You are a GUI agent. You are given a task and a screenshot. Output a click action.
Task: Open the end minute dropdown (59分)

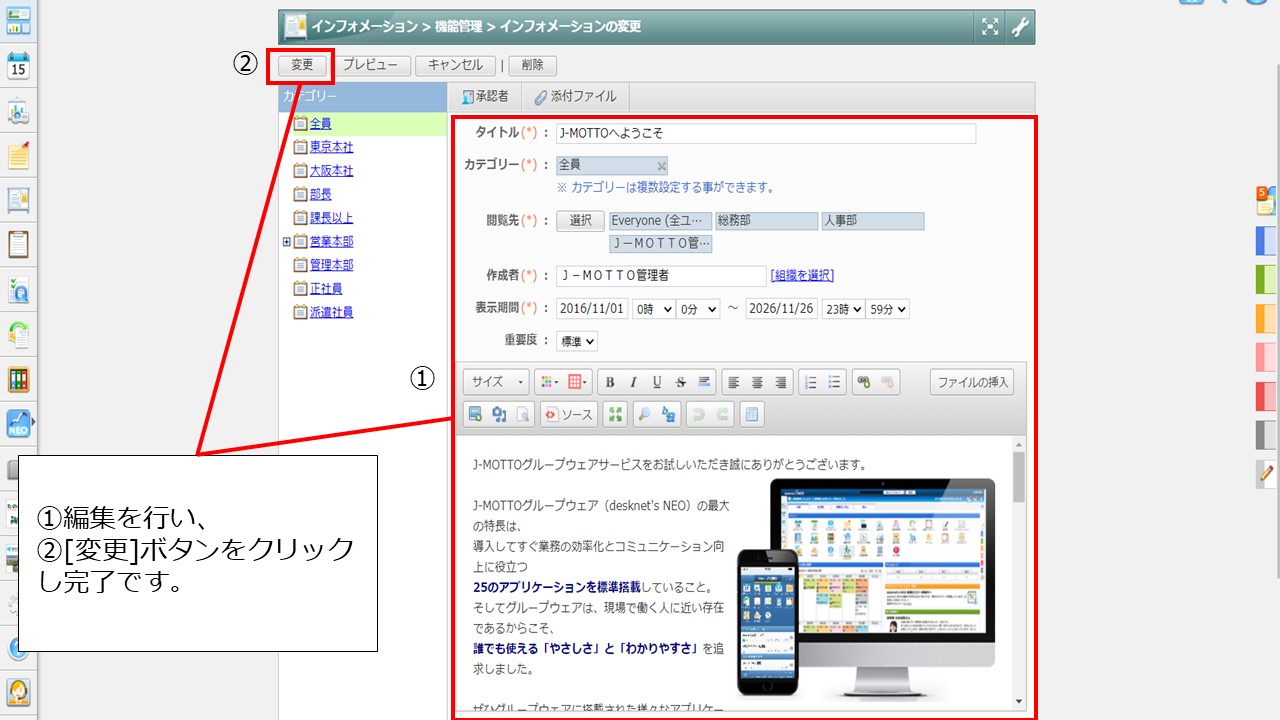pyautogui.click(x=888, y=309)
